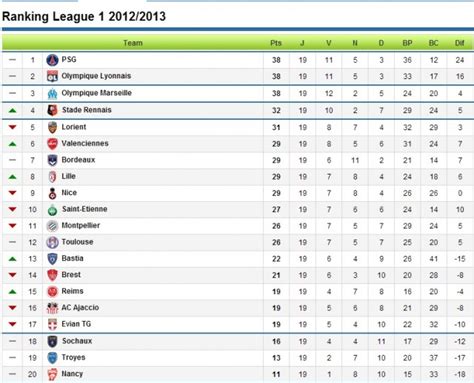Click the Bordeaux club crest icon
Screen dimensions: 474x383
(52, 160)
